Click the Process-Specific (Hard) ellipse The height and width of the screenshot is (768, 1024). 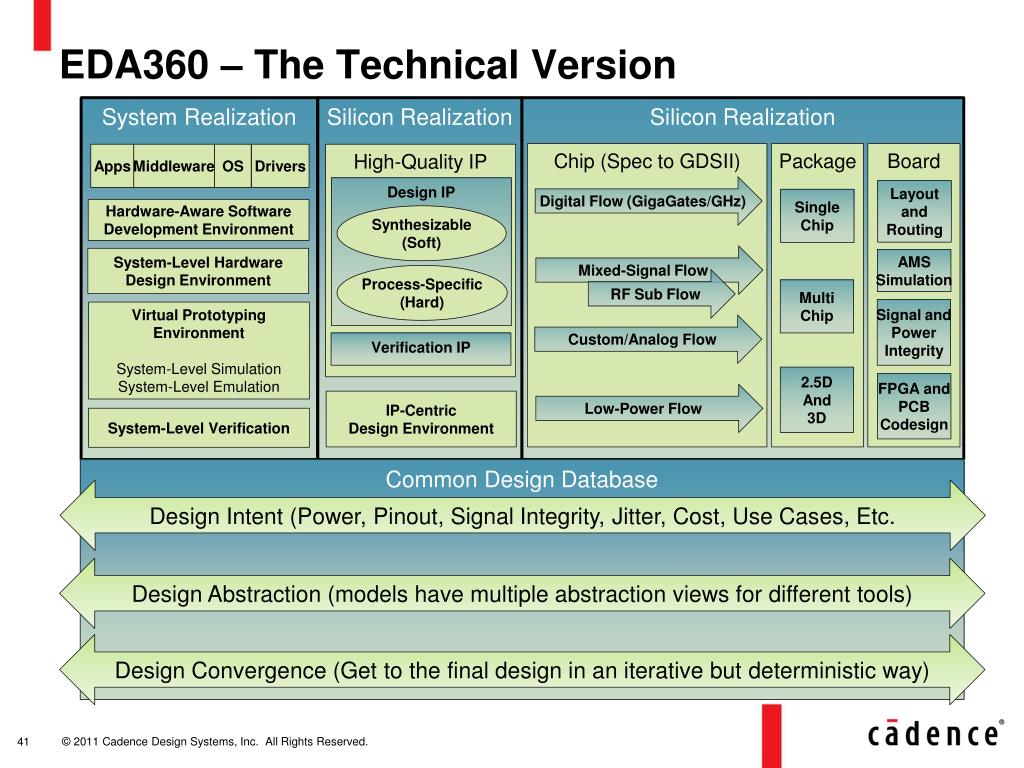point(421,293)
